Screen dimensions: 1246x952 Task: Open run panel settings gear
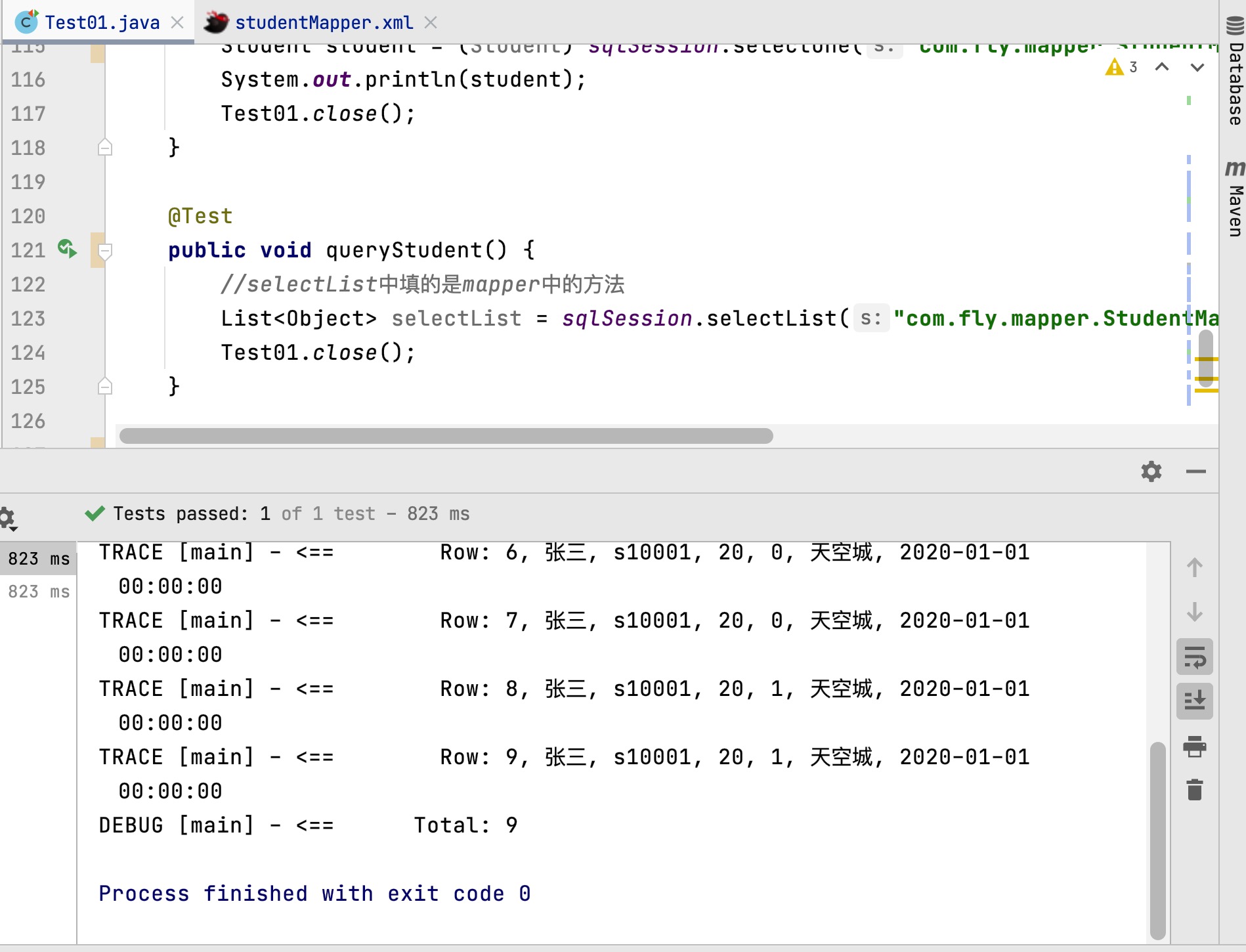point(1151,471)
